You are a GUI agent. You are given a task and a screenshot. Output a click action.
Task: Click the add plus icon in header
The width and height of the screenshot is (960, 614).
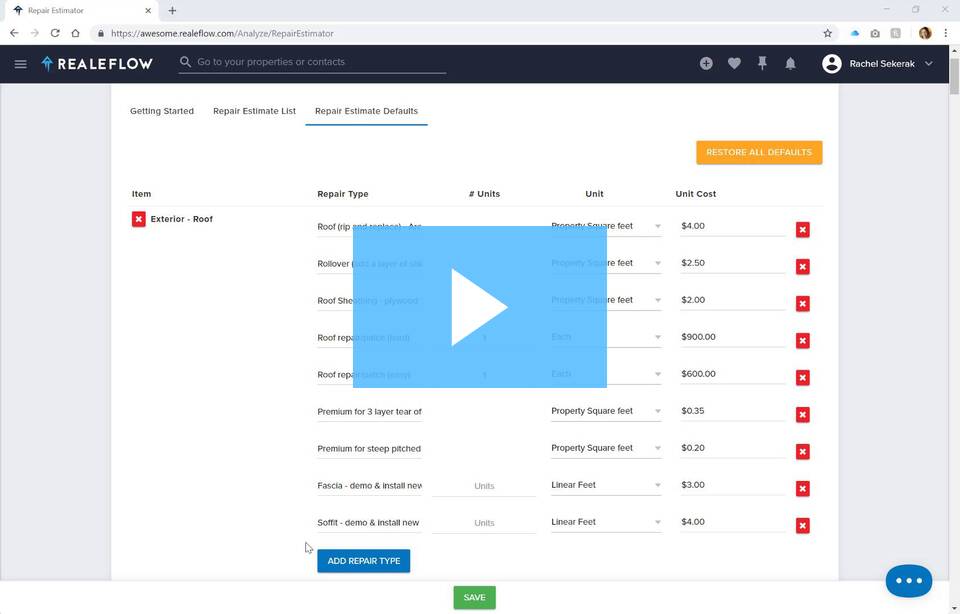tap(706, 64)
